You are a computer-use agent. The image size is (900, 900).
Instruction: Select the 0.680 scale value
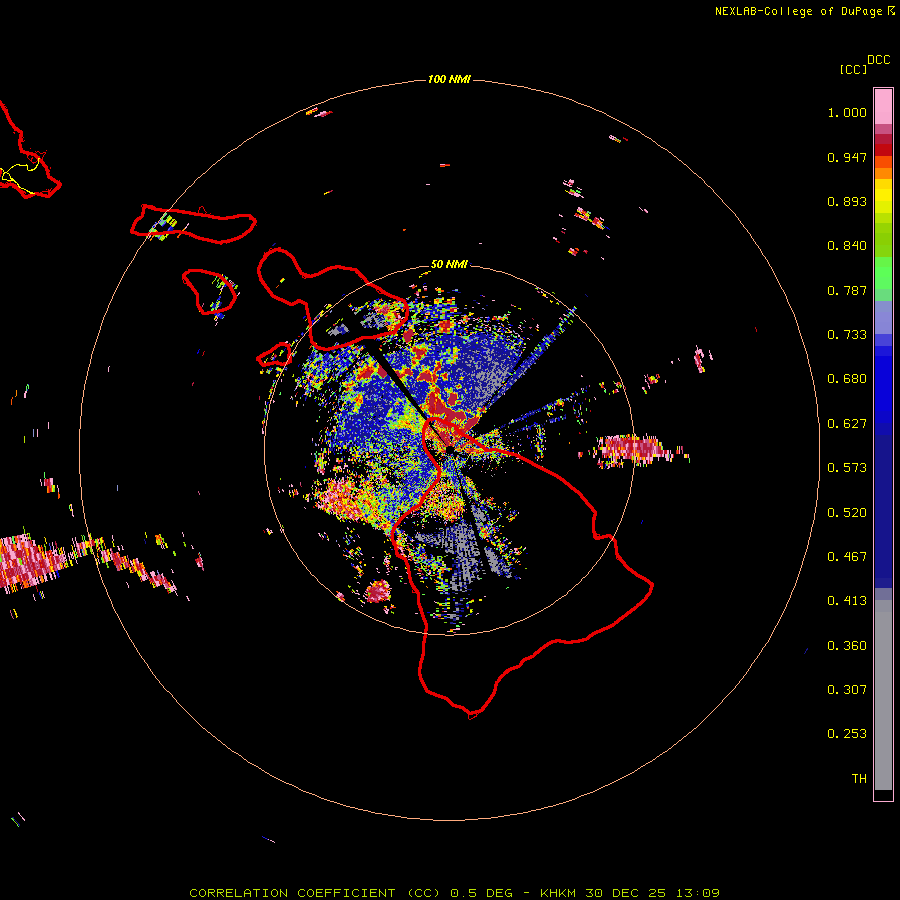point(847,379)
